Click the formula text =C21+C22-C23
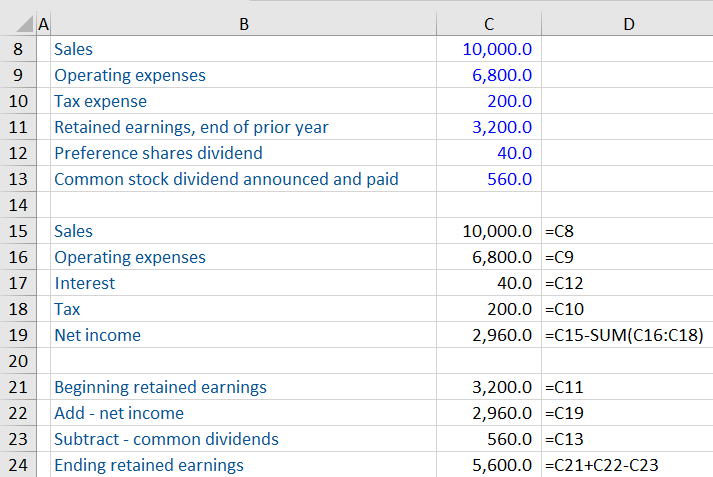 click(x=601, y=465)
